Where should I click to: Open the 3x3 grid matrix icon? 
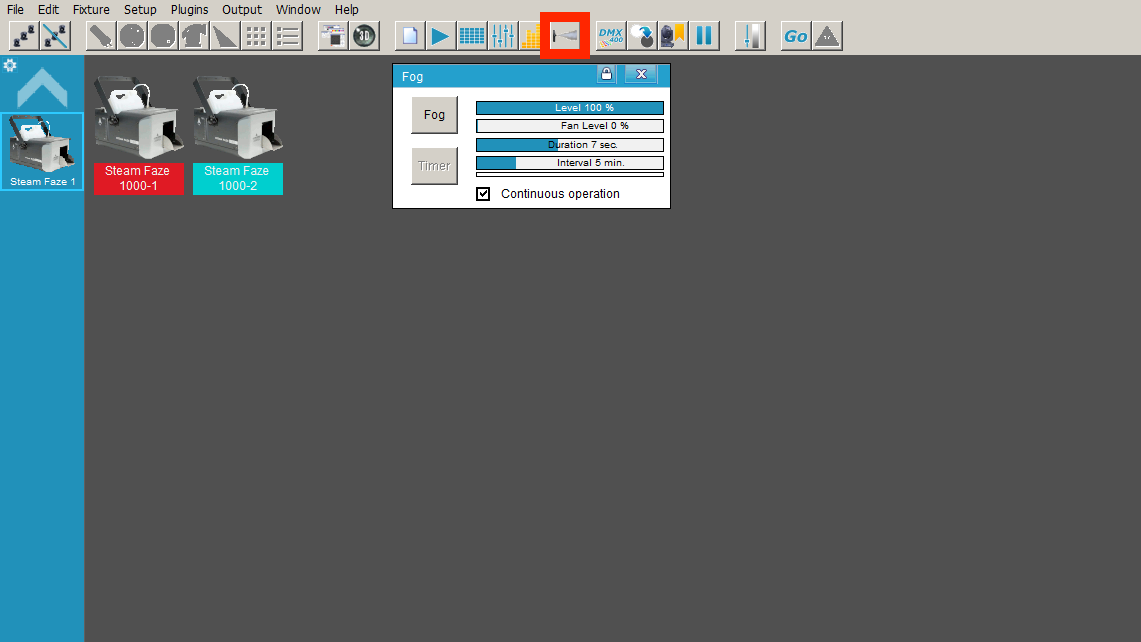coord(256,36)
